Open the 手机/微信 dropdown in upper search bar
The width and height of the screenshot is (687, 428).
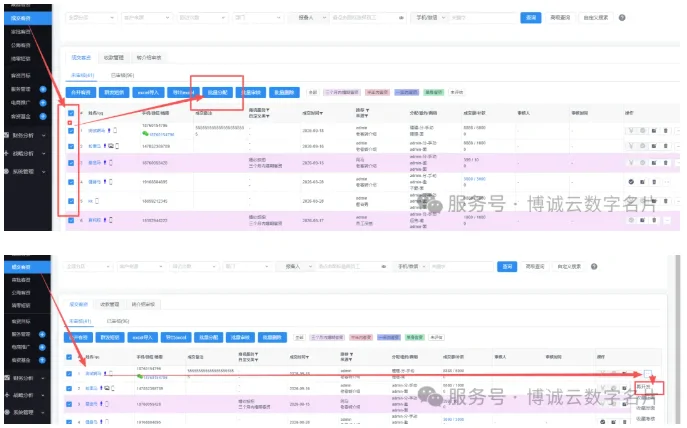coord(429,18)
